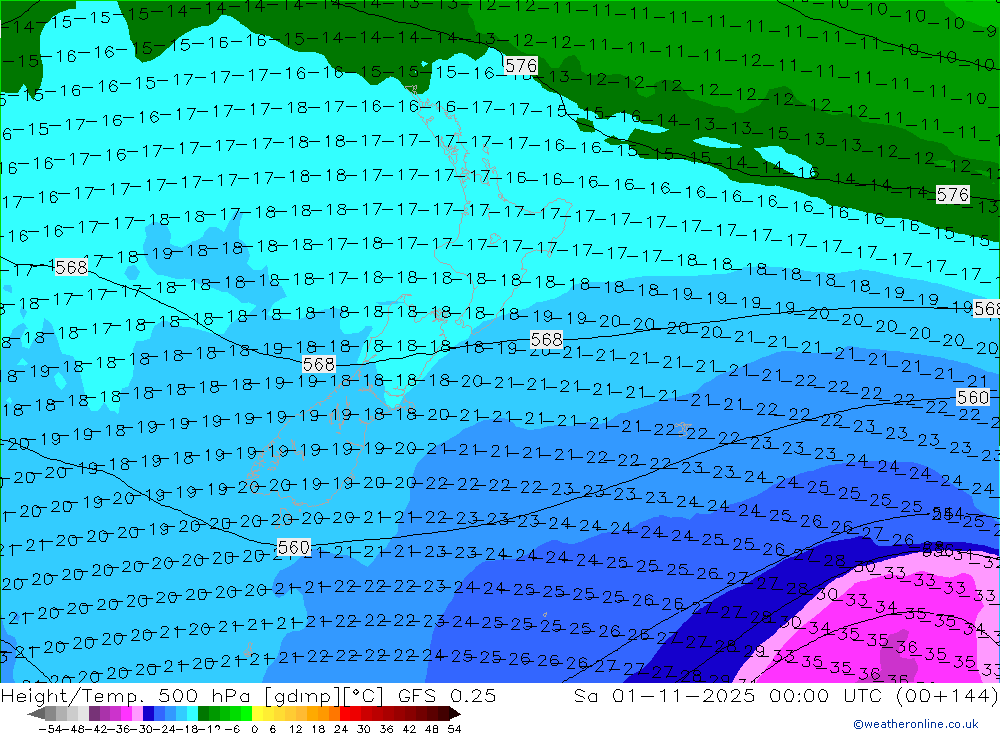The width and height of the screenshot is (1000, 733).
Task: Click the '(00+144)' forecast hour text
Action: pos(947,695)
